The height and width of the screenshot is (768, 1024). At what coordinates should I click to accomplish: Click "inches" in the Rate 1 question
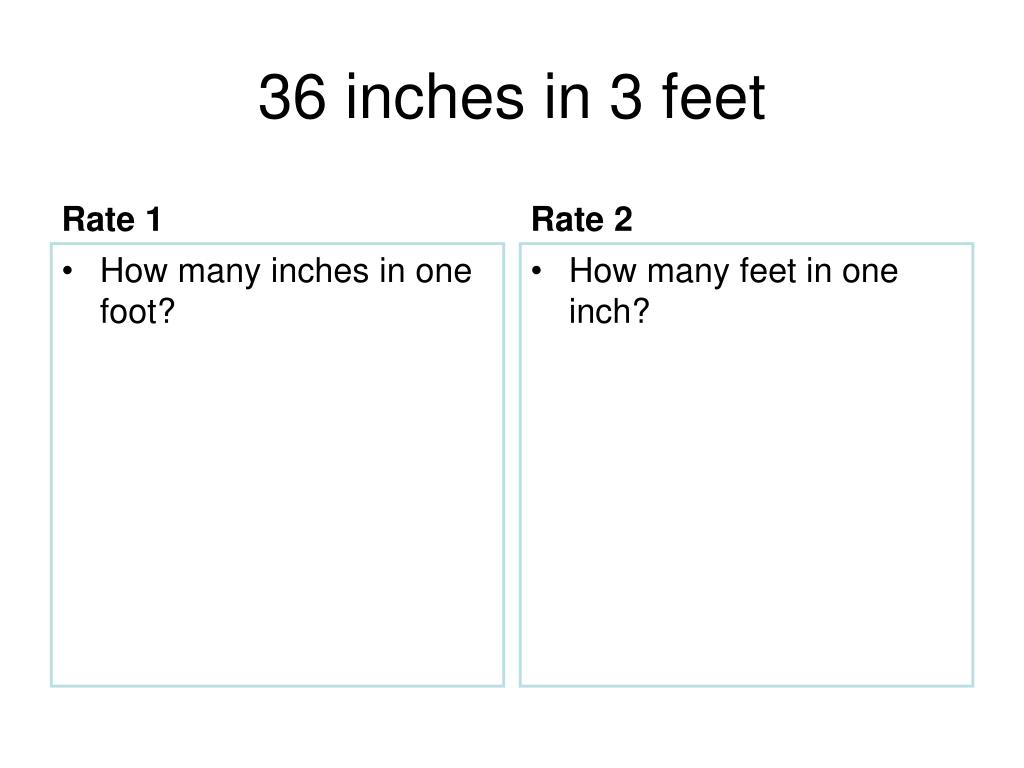tap(320, 270)
